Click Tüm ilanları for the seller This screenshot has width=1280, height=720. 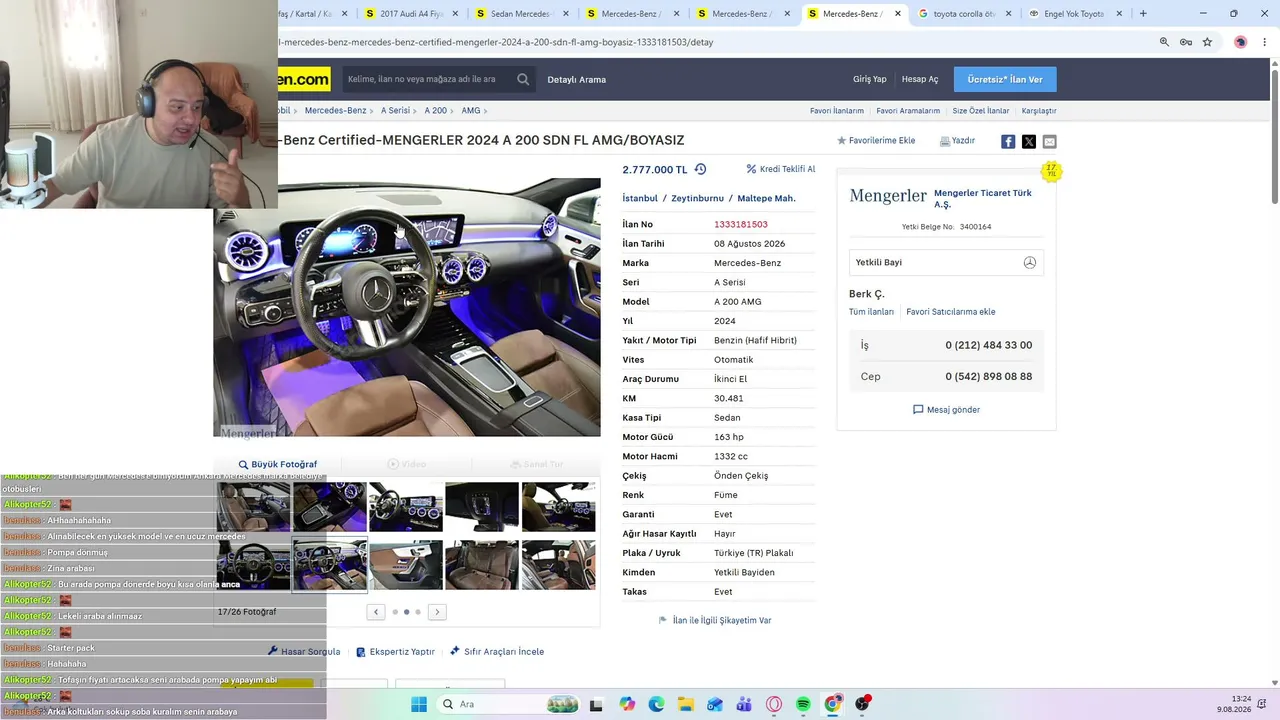click(x=871, y=312)
